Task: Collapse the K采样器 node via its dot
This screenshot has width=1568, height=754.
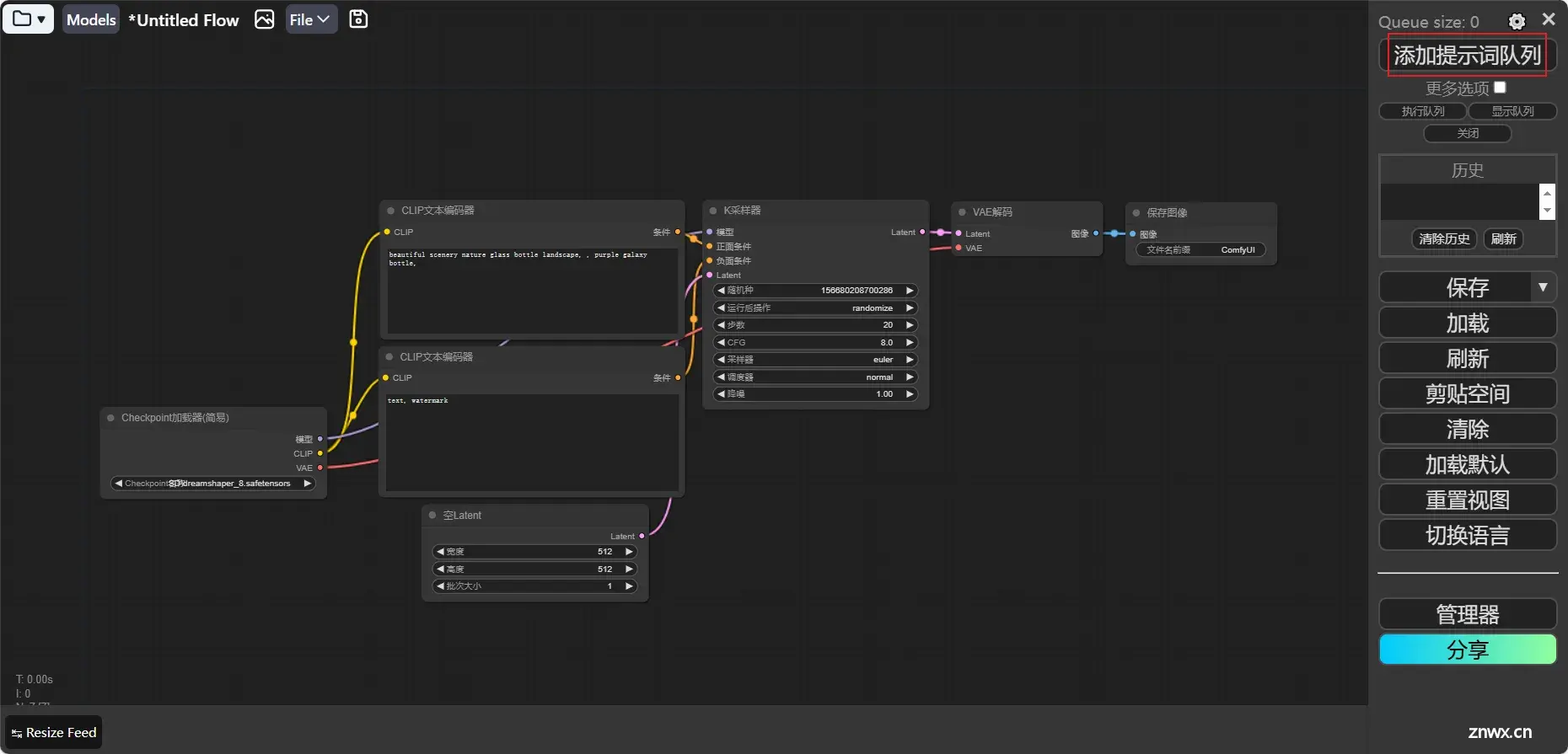Action: pyautogui.click(x=713, y=211)
